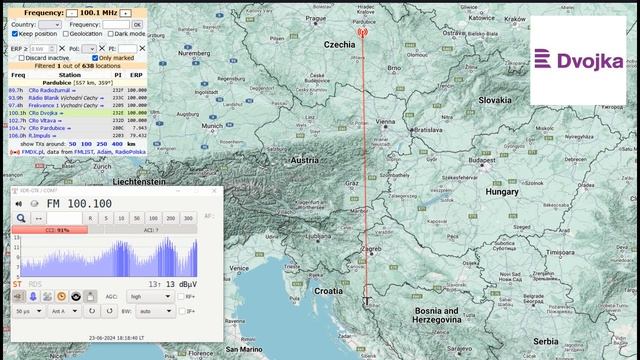Show TXs around 250 km
640x360 pixels.
pos(102,144)
